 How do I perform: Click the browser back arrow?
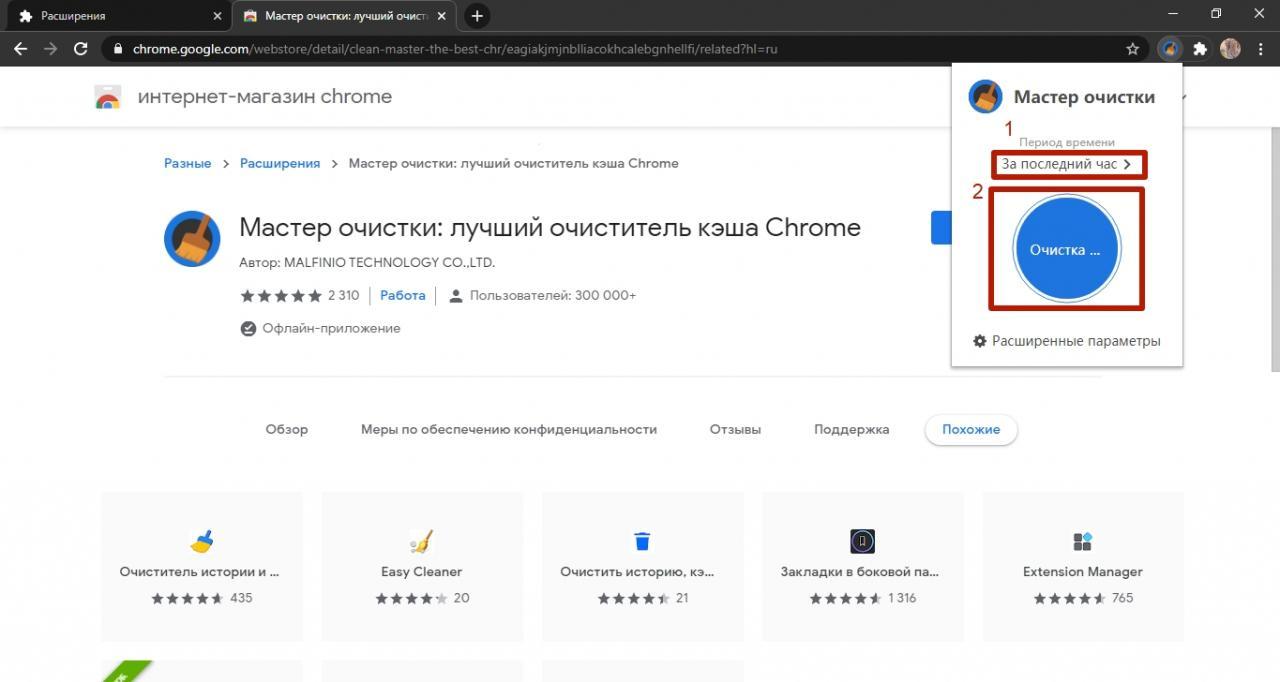[21, 48]
